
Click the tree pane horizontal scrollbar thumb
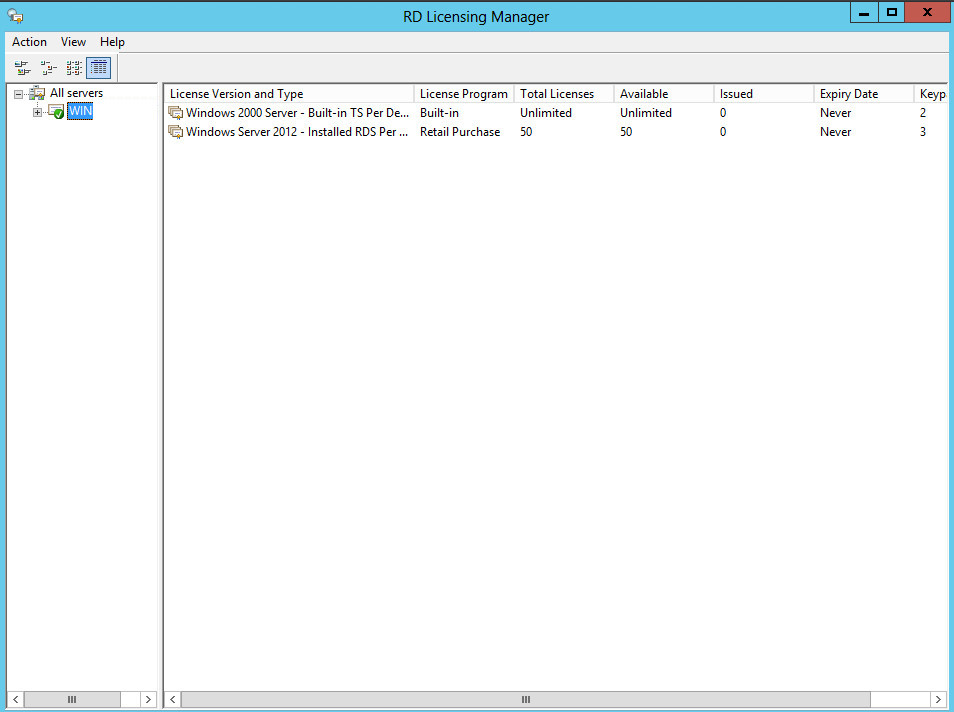pos(72,700)
